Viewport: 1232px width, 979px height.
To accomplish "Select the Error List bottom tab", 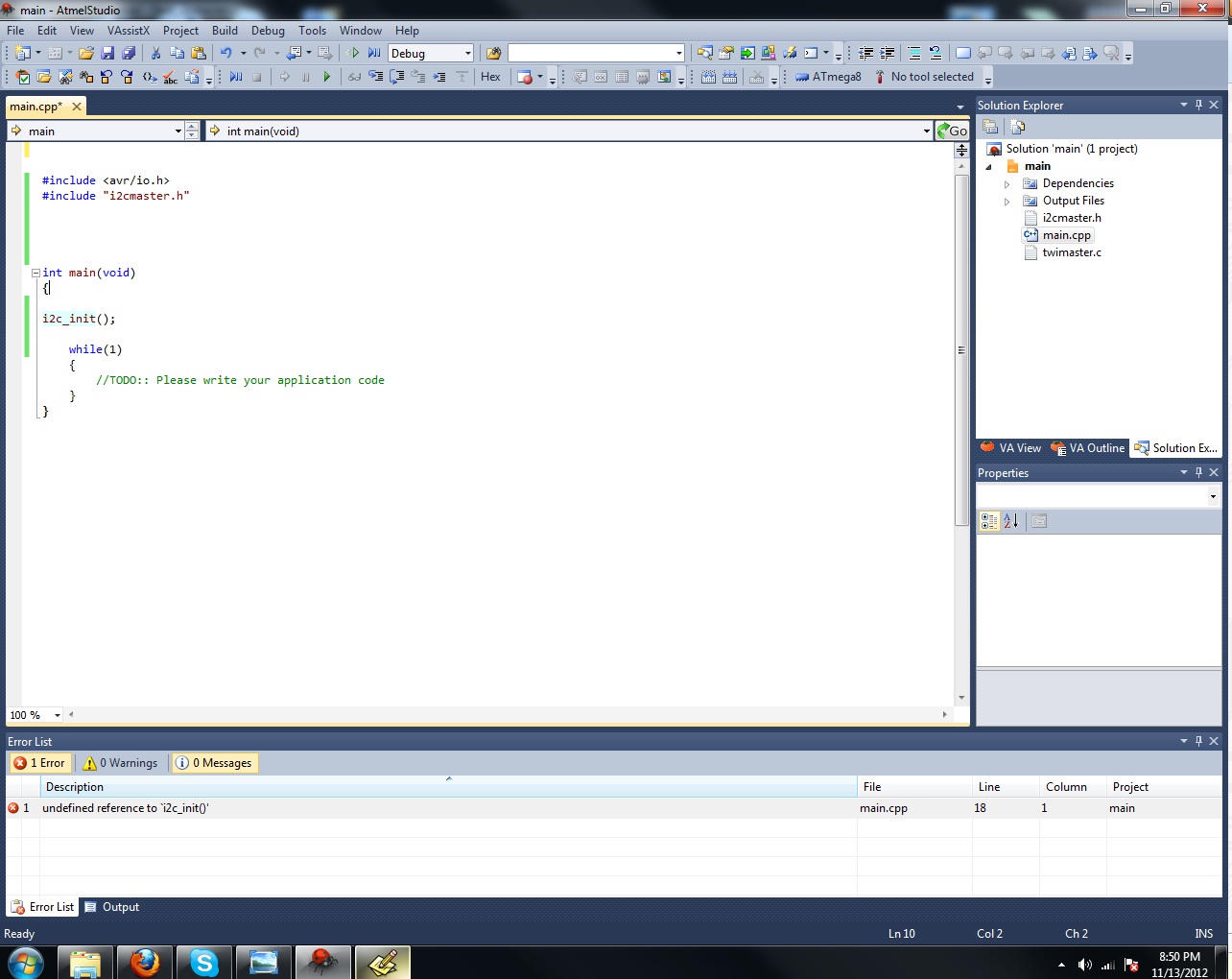I will click(x=43, y=907).
